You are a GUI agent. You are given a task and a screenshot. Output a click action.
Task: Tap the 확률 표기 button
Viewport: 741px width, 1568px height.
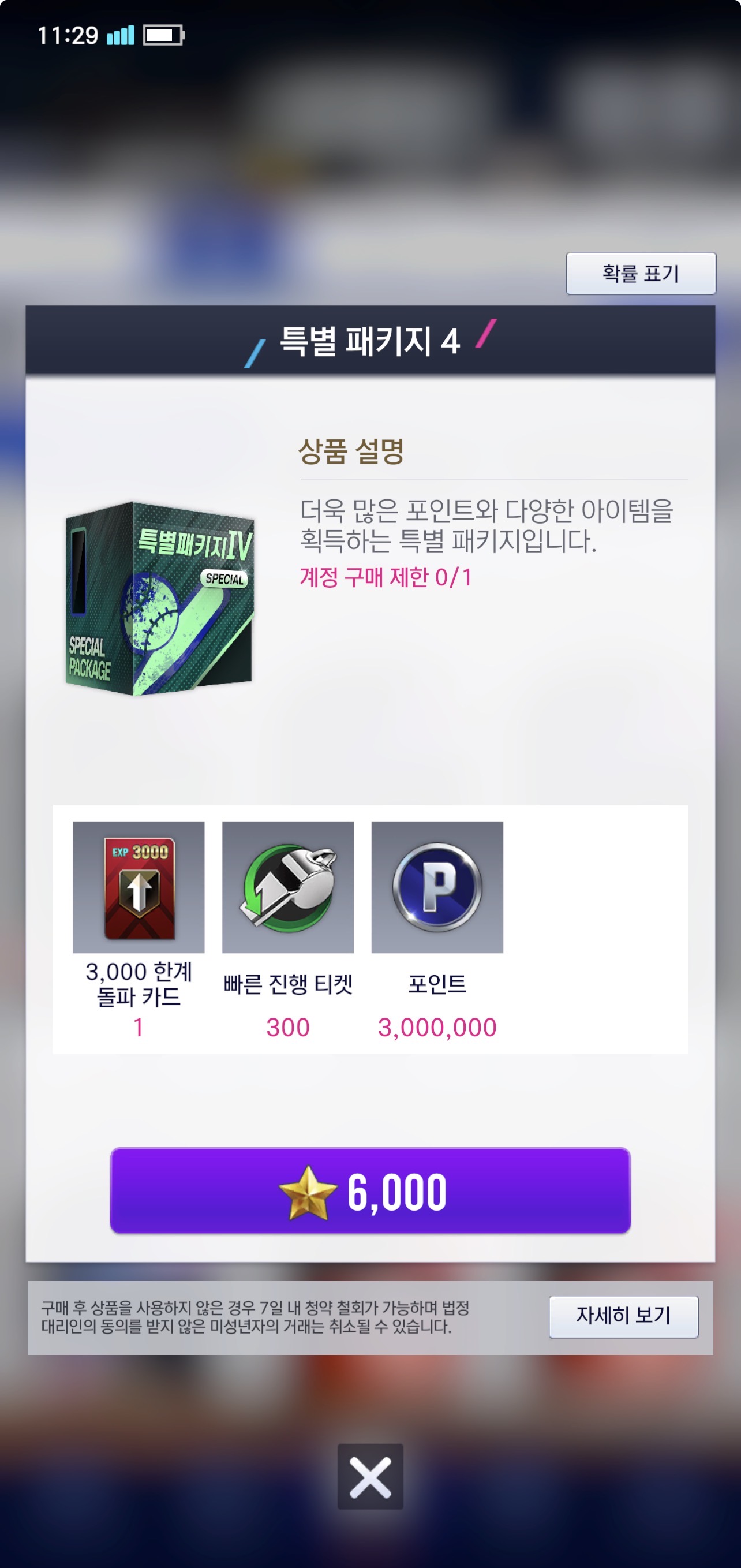pyautogui.click(x=641, y=273)
